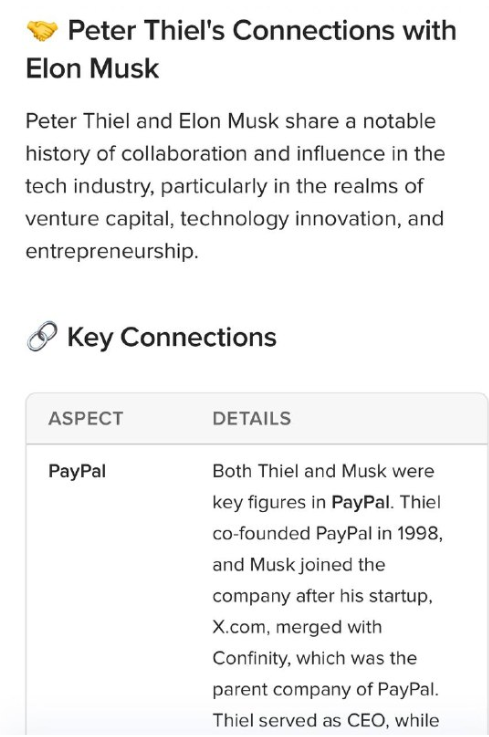Click the "Key Connections" section heading
Viewport: 489px width, 737px height.
172,337
